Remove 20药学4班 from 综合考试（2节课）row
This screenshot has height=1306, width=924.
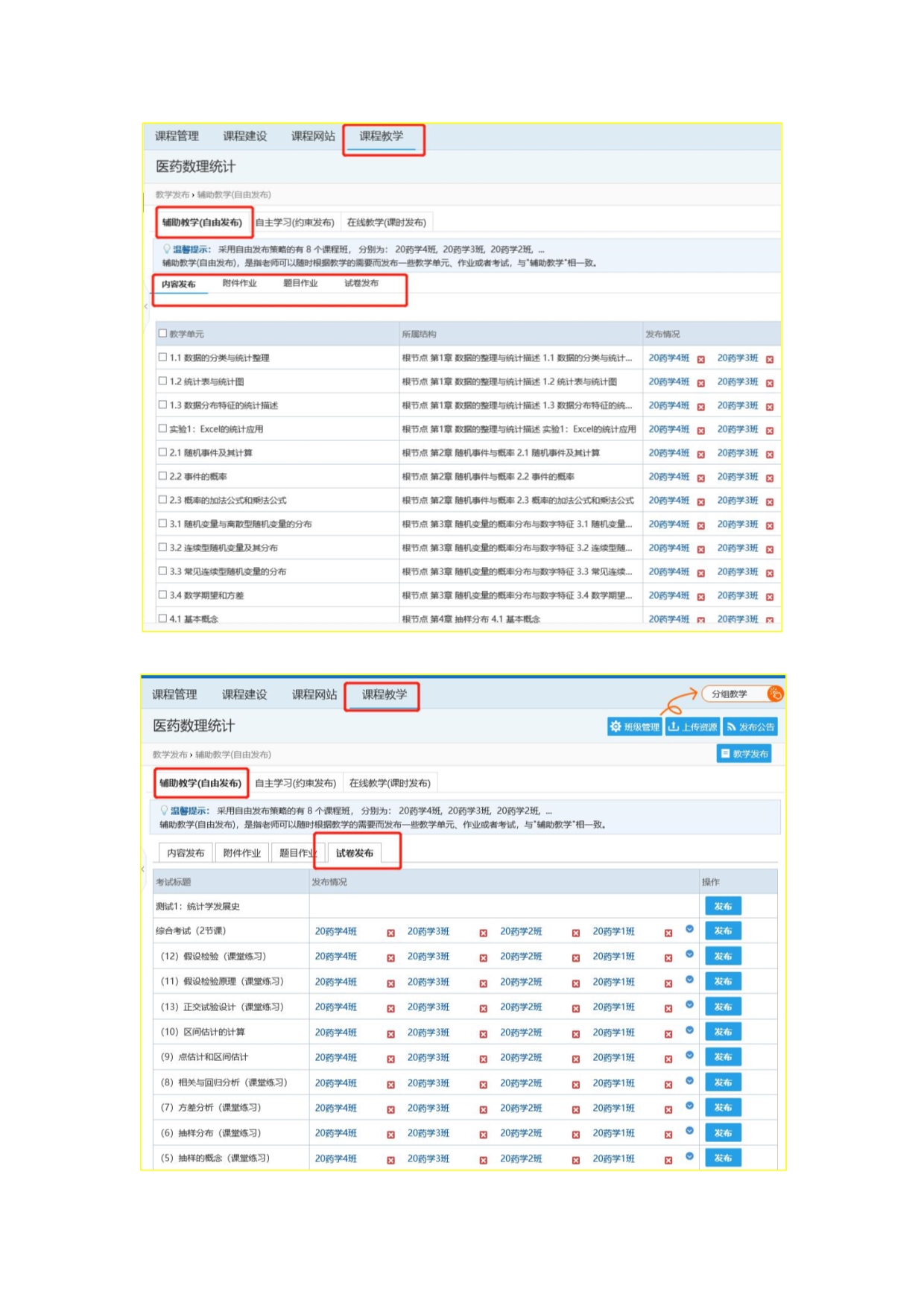(x=390, y=933)
